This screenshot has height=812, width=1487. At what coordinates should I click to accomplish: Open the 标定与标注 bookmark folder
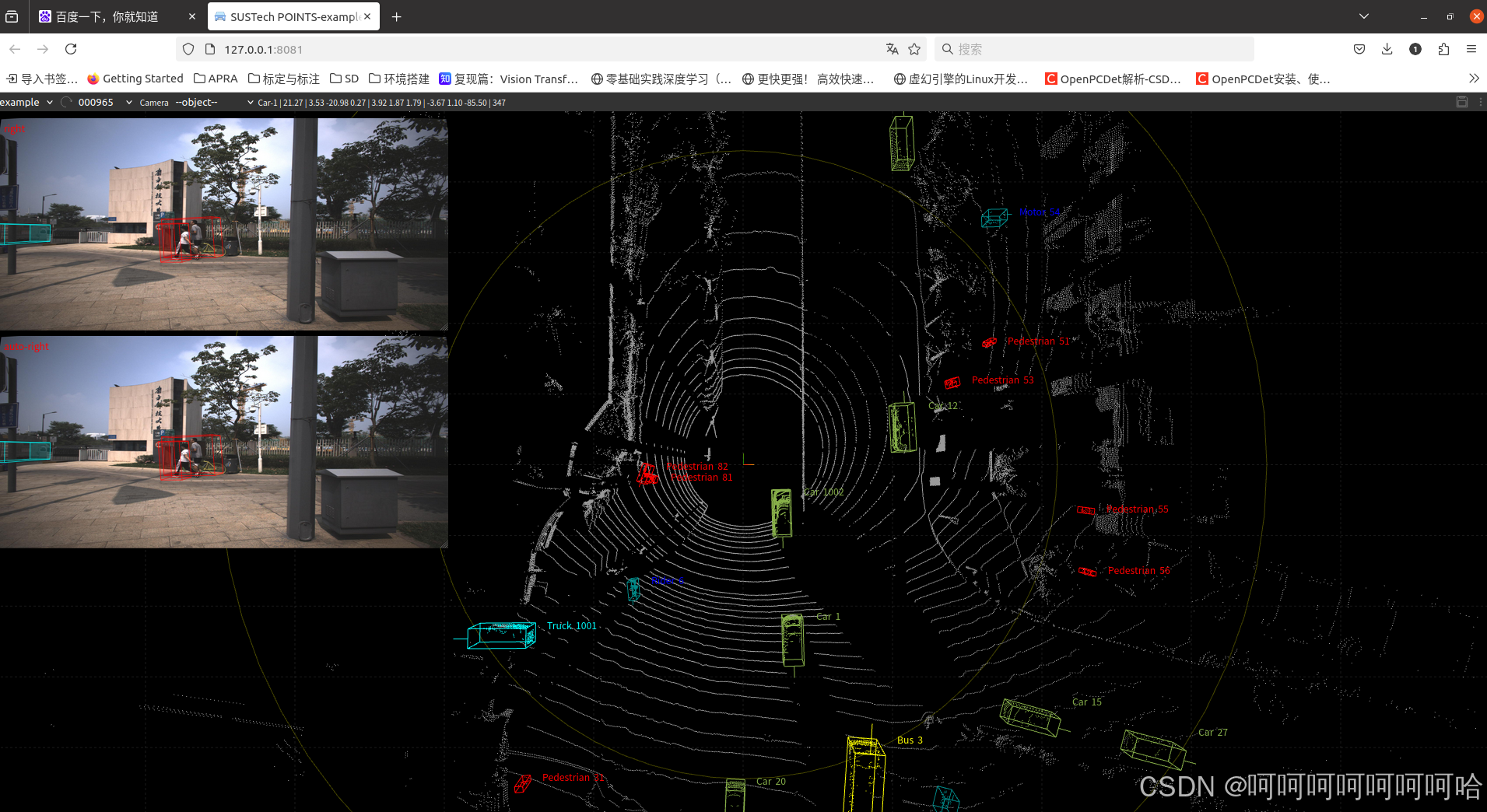coord(284,79)
